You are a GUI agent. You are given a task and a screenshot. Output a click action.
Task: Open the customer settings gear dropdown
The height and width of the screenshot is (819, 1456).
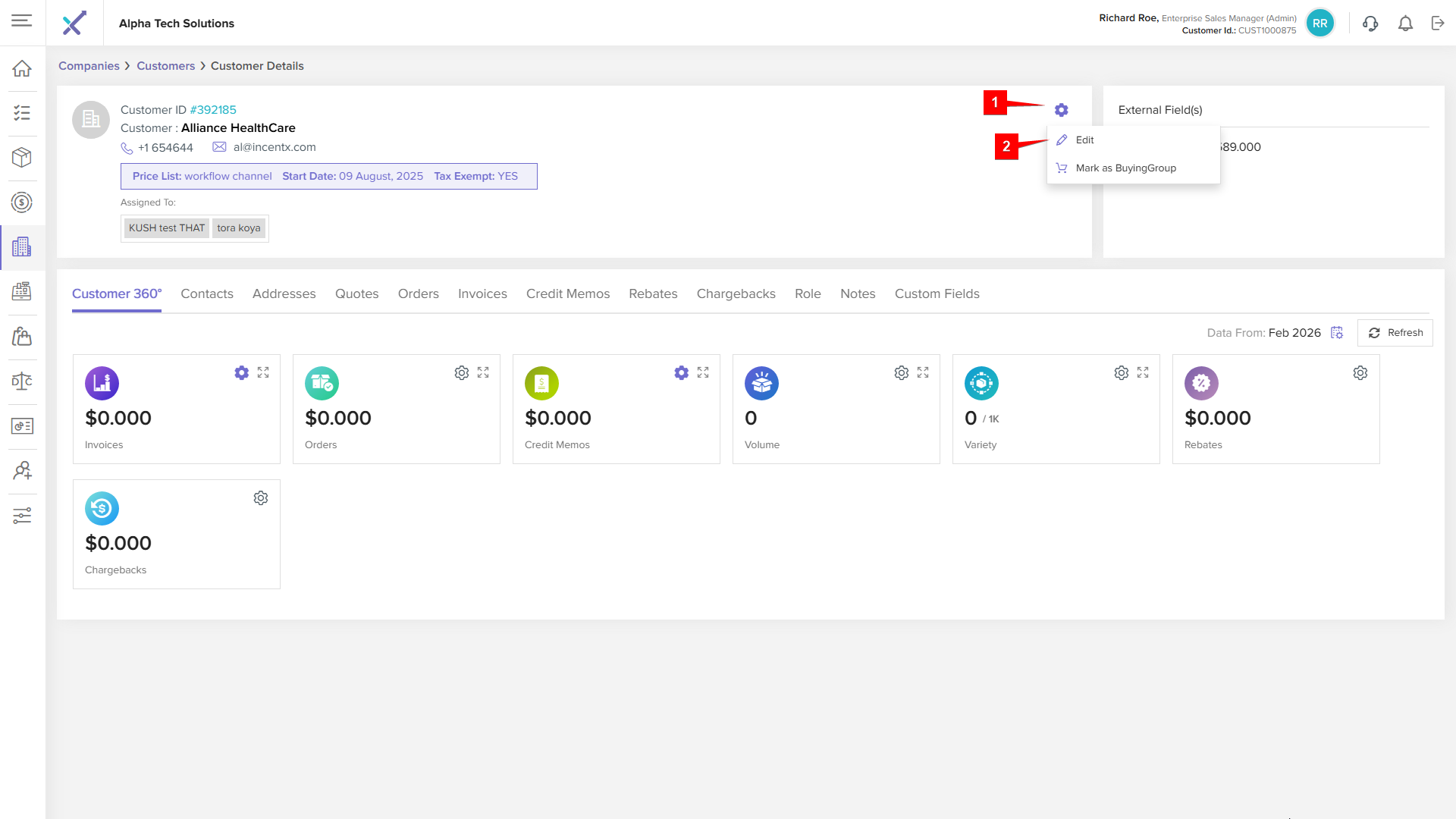tap(1061, 110)
